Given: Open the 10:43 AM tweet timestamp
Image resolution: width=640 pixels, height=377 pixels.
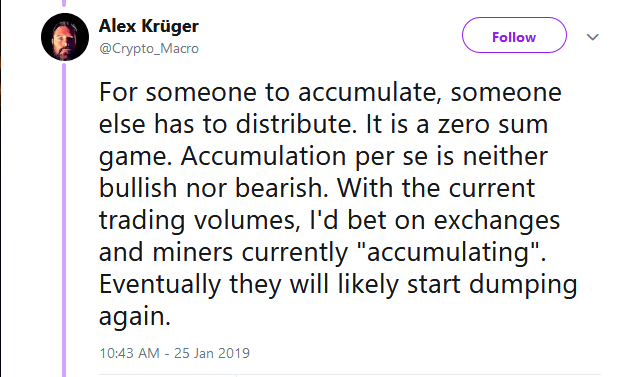Looking at the screenshot, I should [x=129, y=353].
